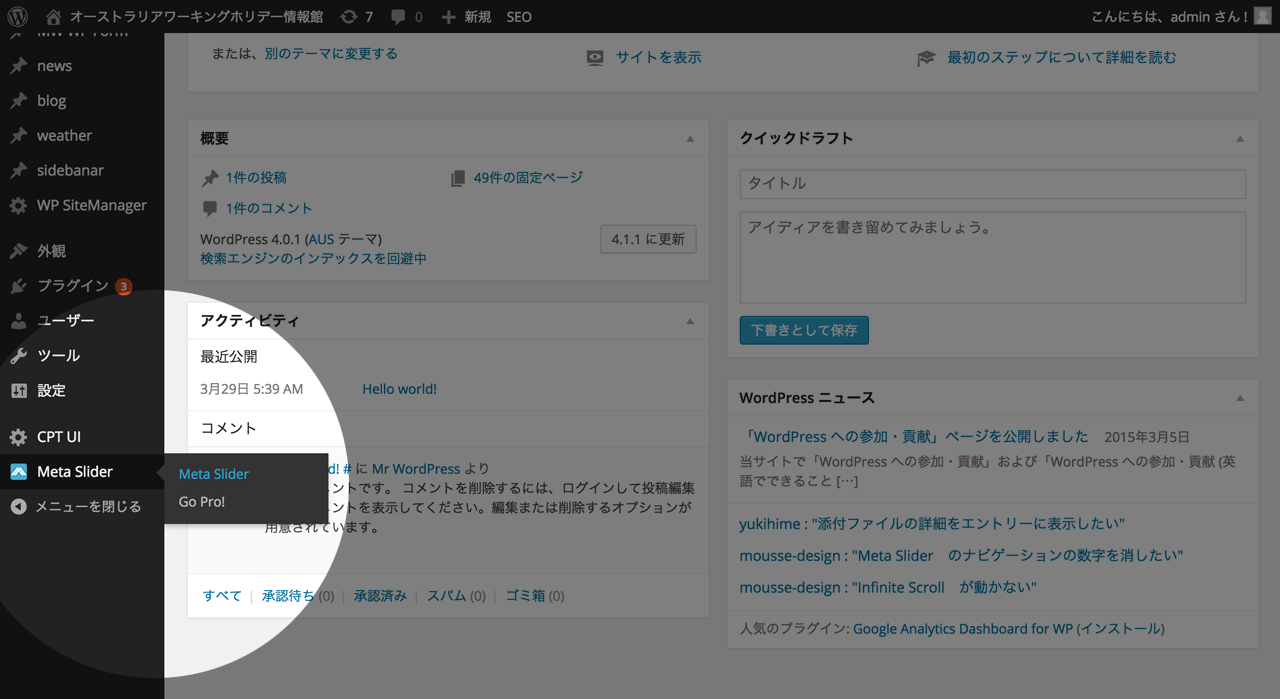Open the SEO admin bar menu
1280x699 pixels.
tap(519, 17)
